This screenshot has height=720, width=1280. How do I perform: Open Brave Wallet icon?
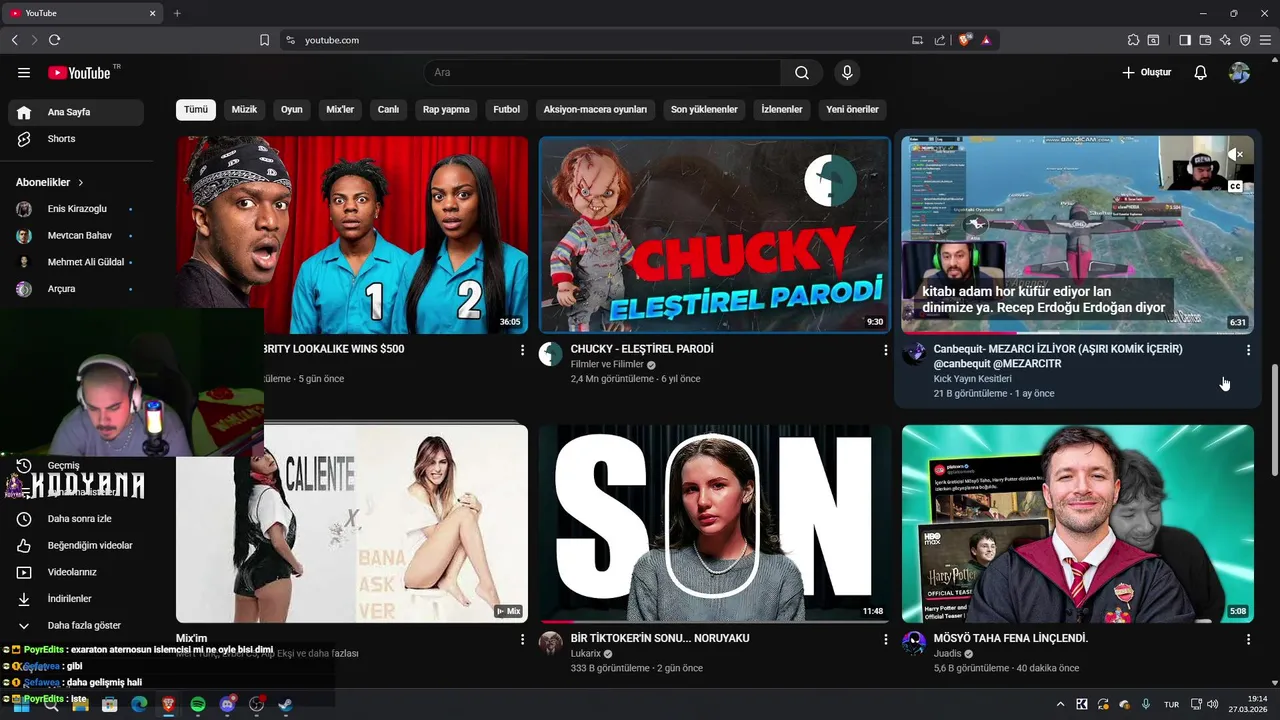pos(1205,40)
